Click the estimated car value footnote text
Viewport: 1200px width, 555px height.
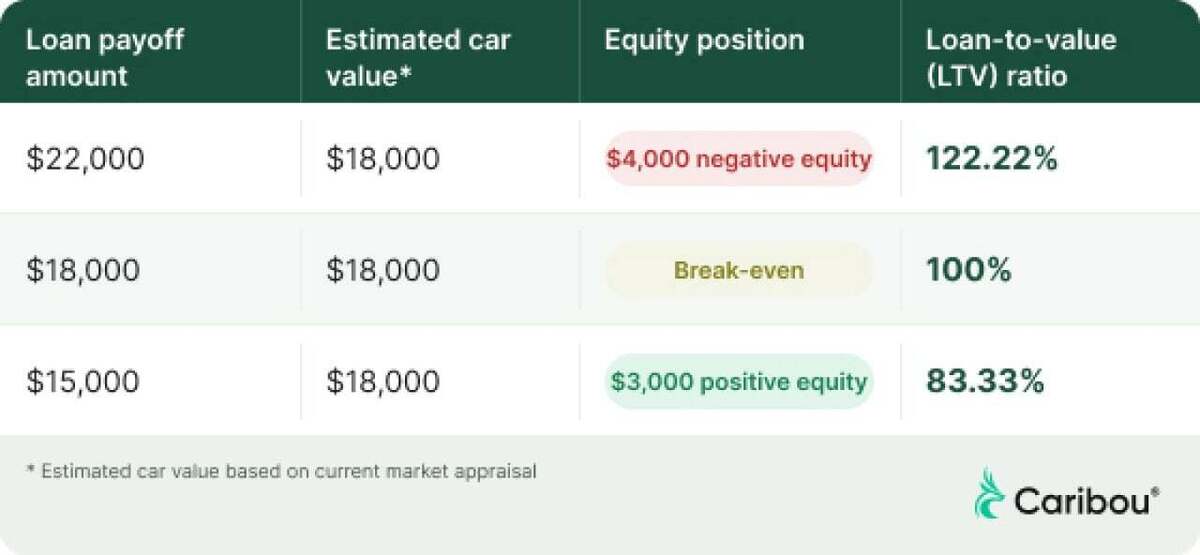281,471
